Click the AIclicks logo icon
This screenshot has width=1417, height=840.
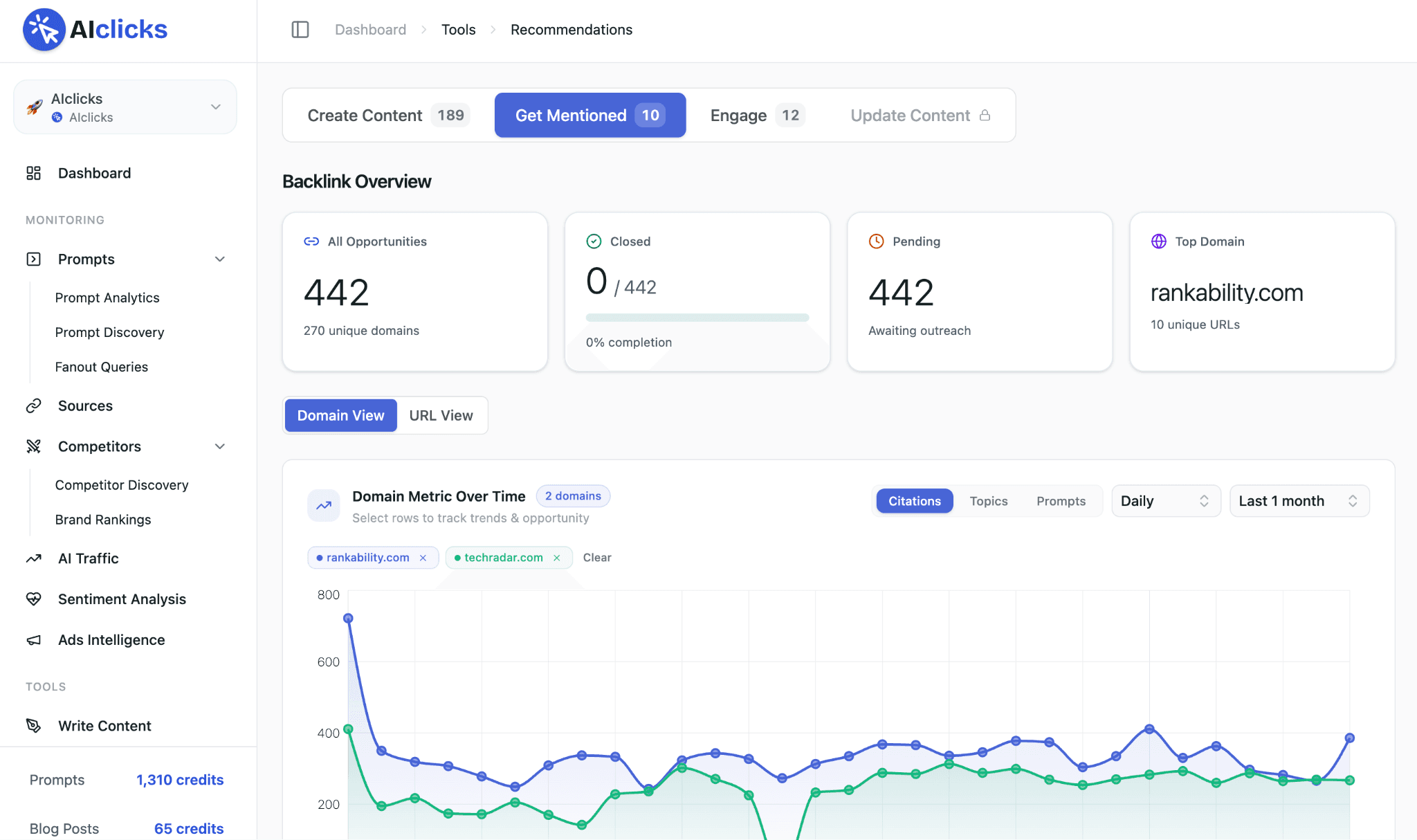pos(44,30)
